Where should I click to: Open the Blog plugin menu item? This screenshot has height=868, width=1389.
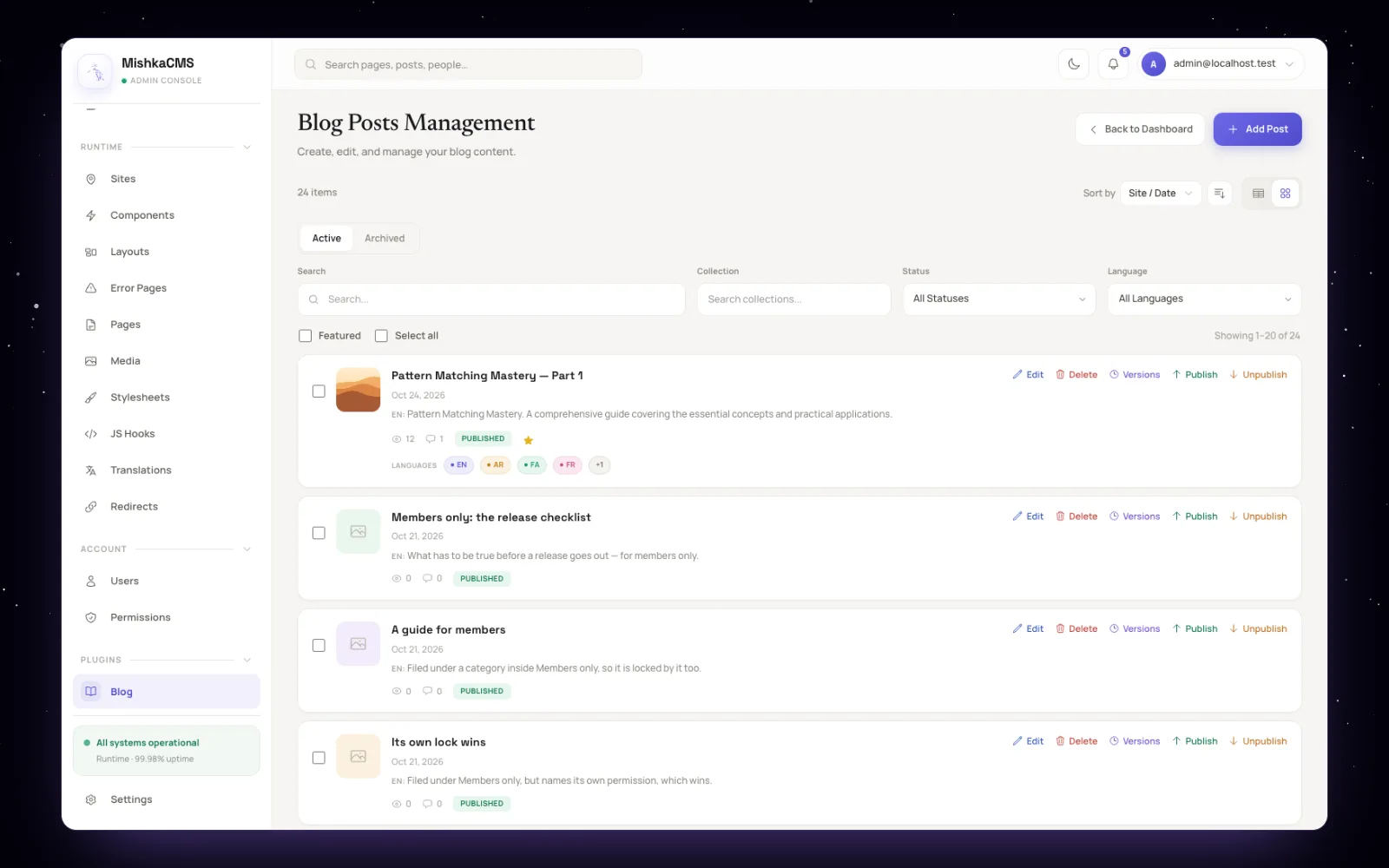coord(166,692)
